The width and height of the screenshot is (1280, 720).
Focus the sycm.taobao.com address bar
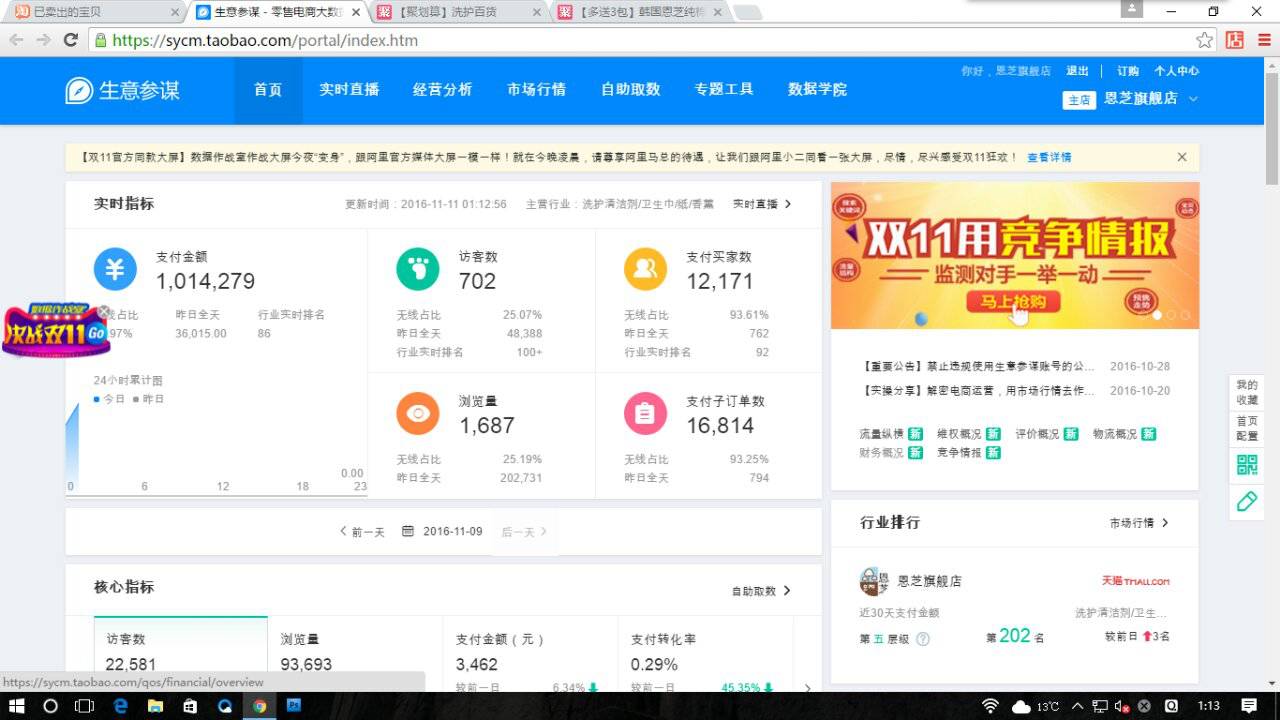coord(650,40)
